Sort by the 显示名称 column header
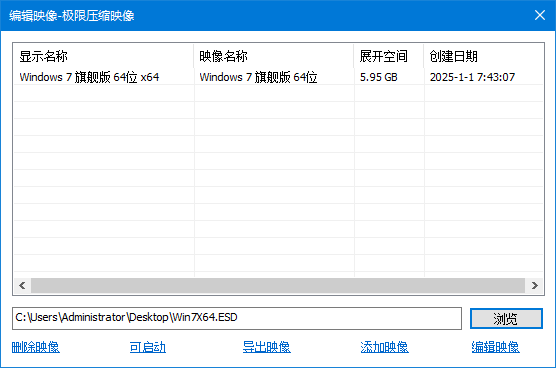 (104, 56)
